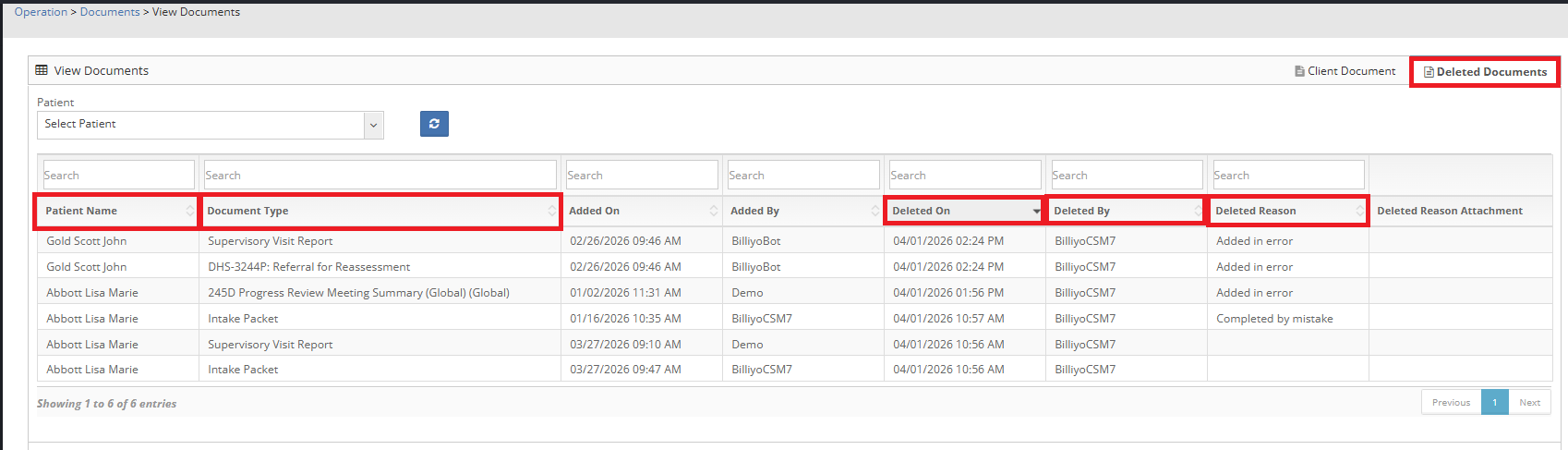Switch to the Client Document tab
The height and width of the screenshot is (450, 1568).
click(x=1345, y=71)
